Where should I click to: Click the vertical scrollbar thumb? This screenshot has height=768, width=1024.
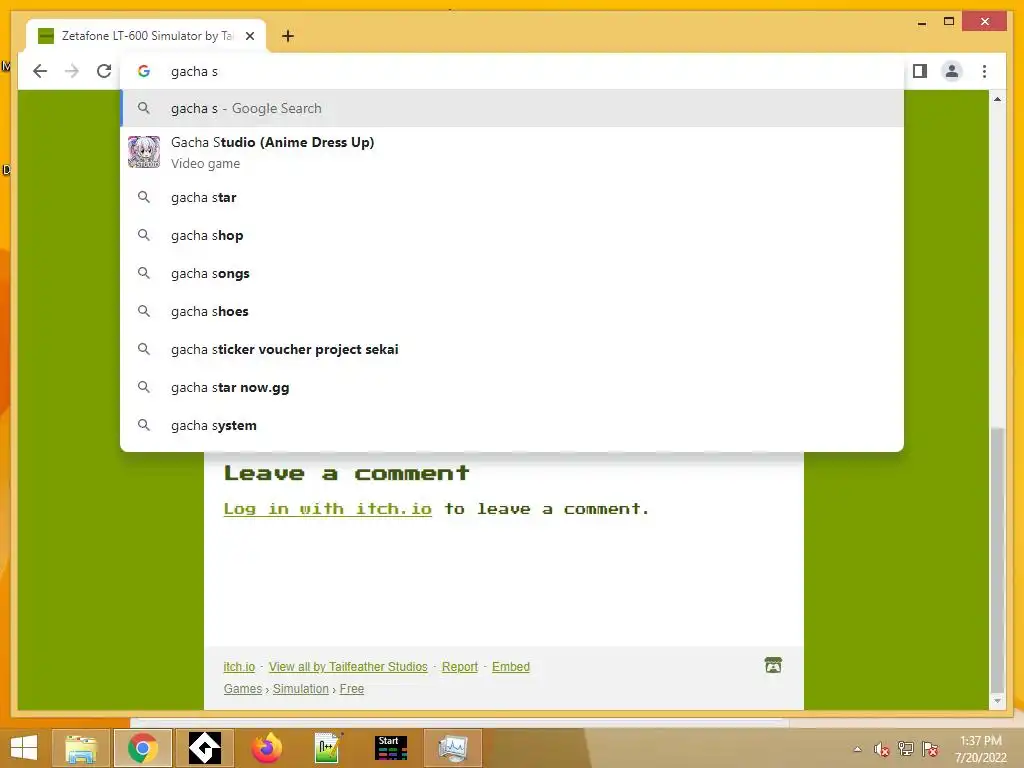[x=997, y=560]
